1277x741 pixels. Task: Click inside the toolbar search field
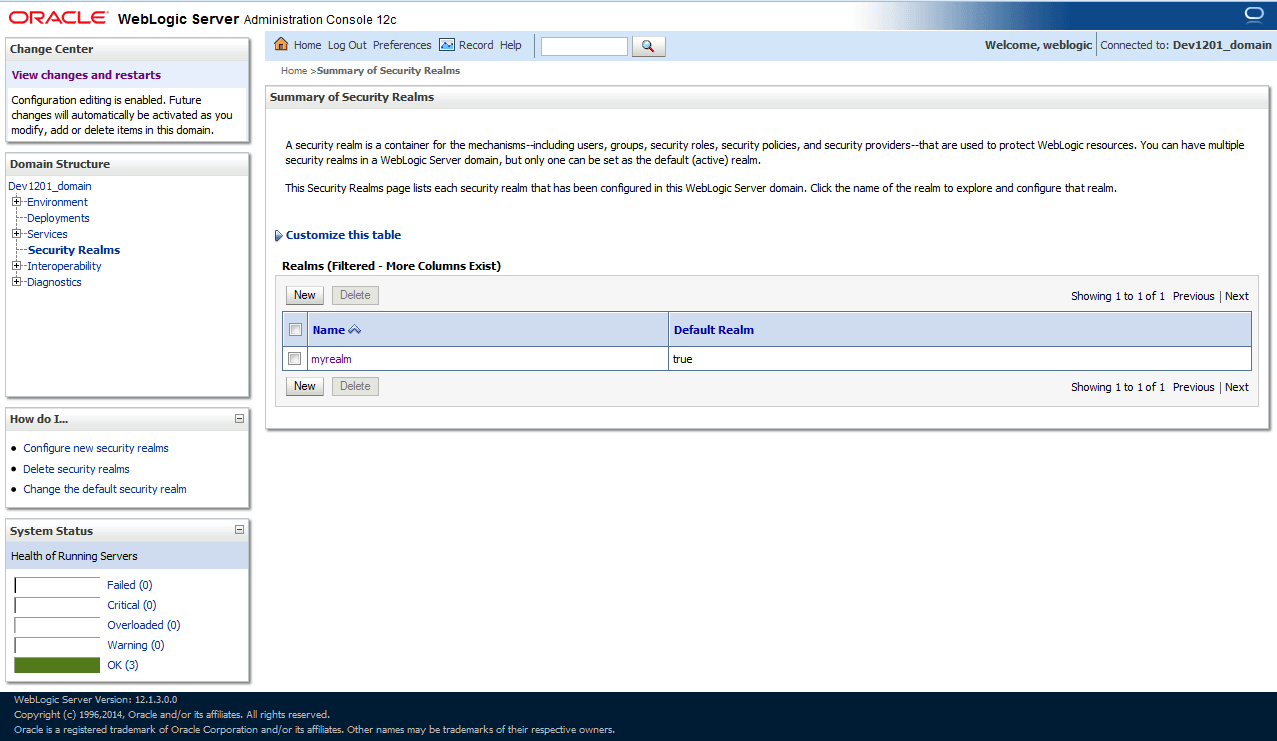pos(584,46)
